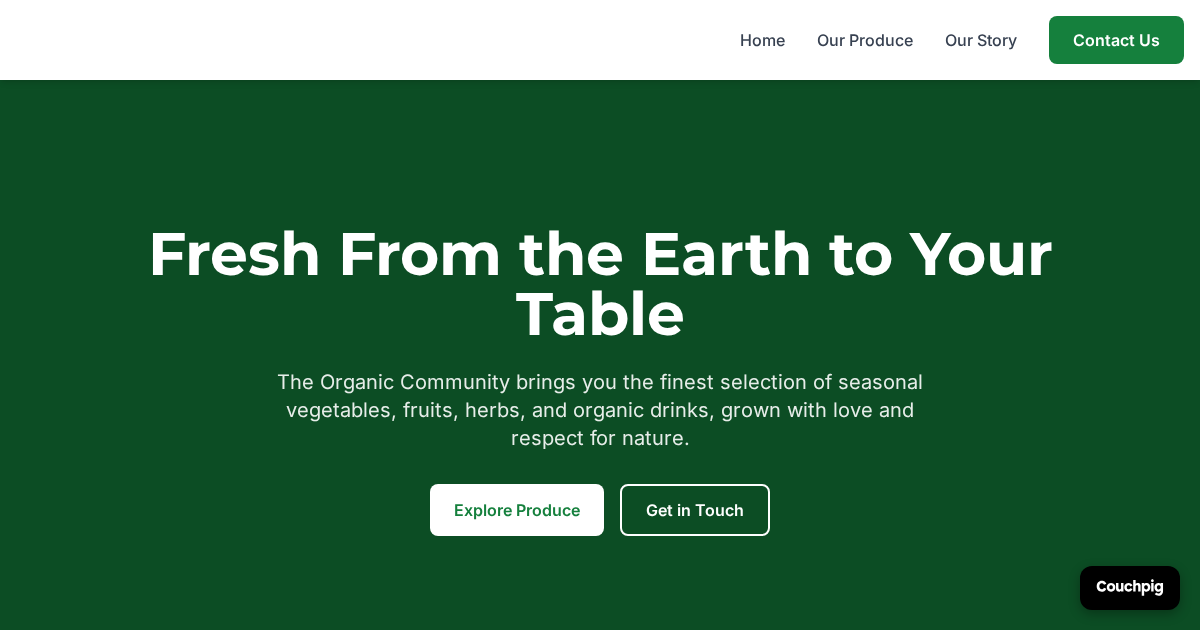
Task: Select the word "vegetables" in the description
Action: pyautogui.click(x=338, y=410)
